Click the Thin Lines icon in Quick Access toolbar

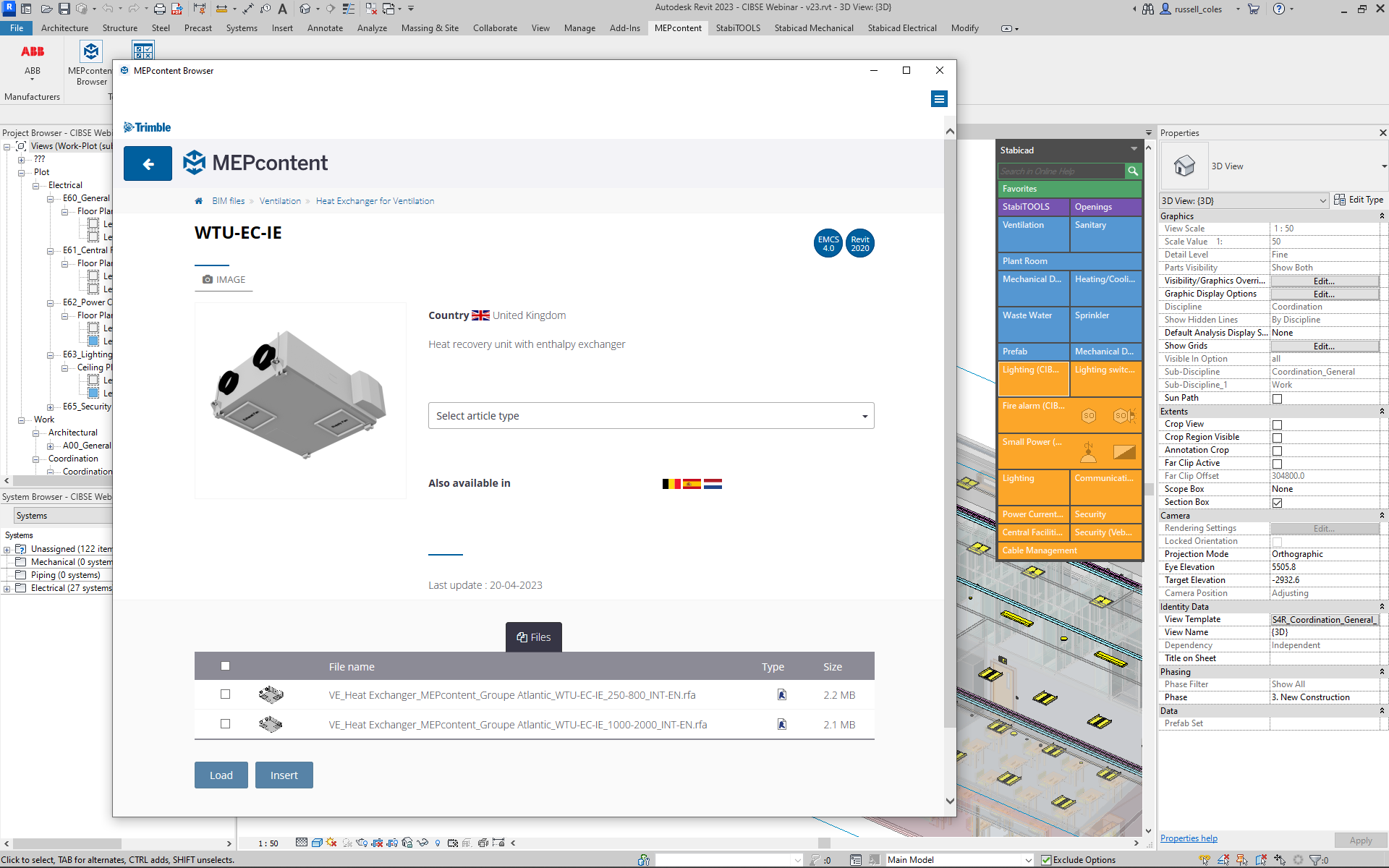click(348, 9)
